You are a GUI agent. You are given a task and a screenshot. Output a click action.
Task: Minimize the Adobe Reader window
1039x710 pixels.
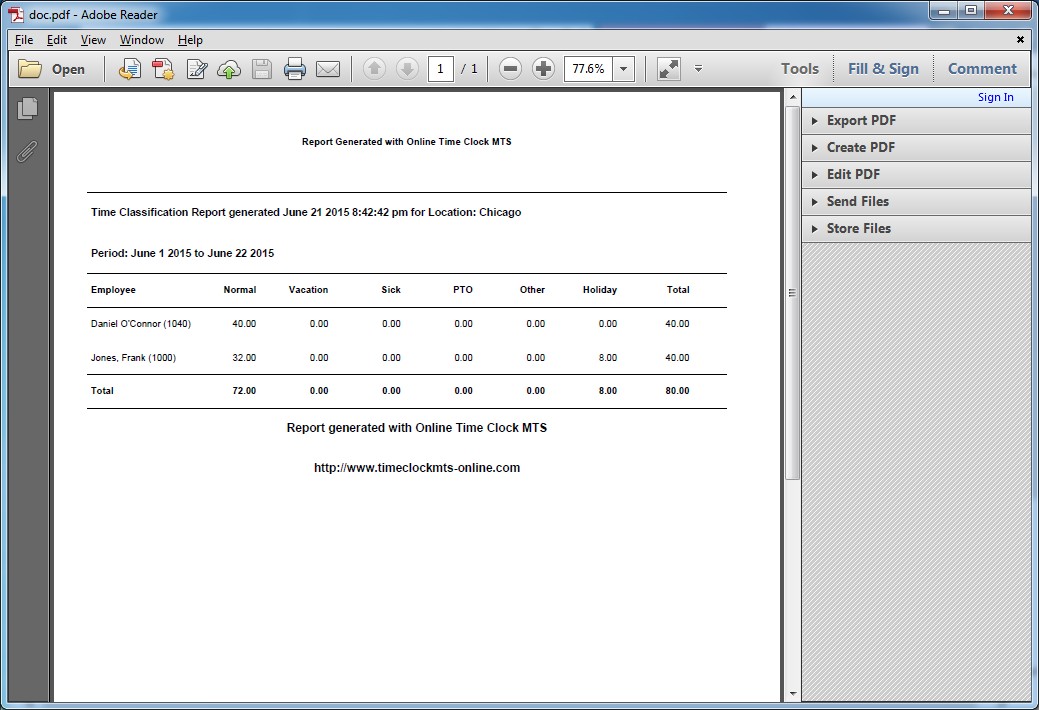coord(944,10)
